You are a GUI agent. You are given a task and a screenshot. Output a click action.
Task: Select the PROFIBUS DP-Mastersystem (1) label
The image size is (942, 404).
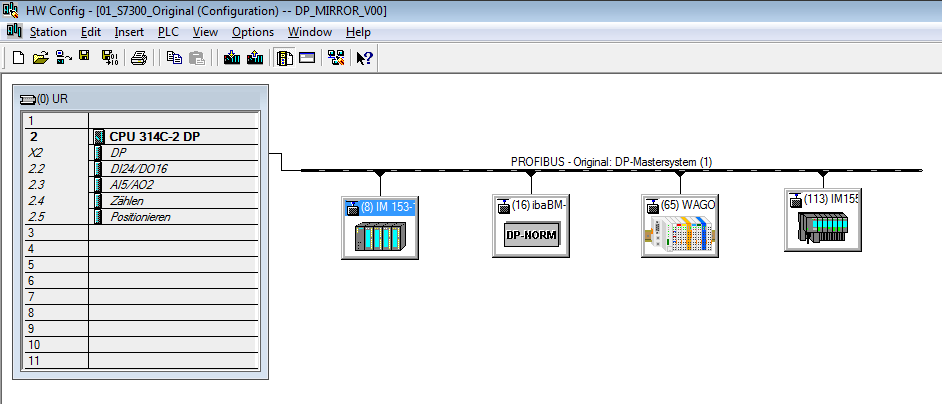pos(612,162)
